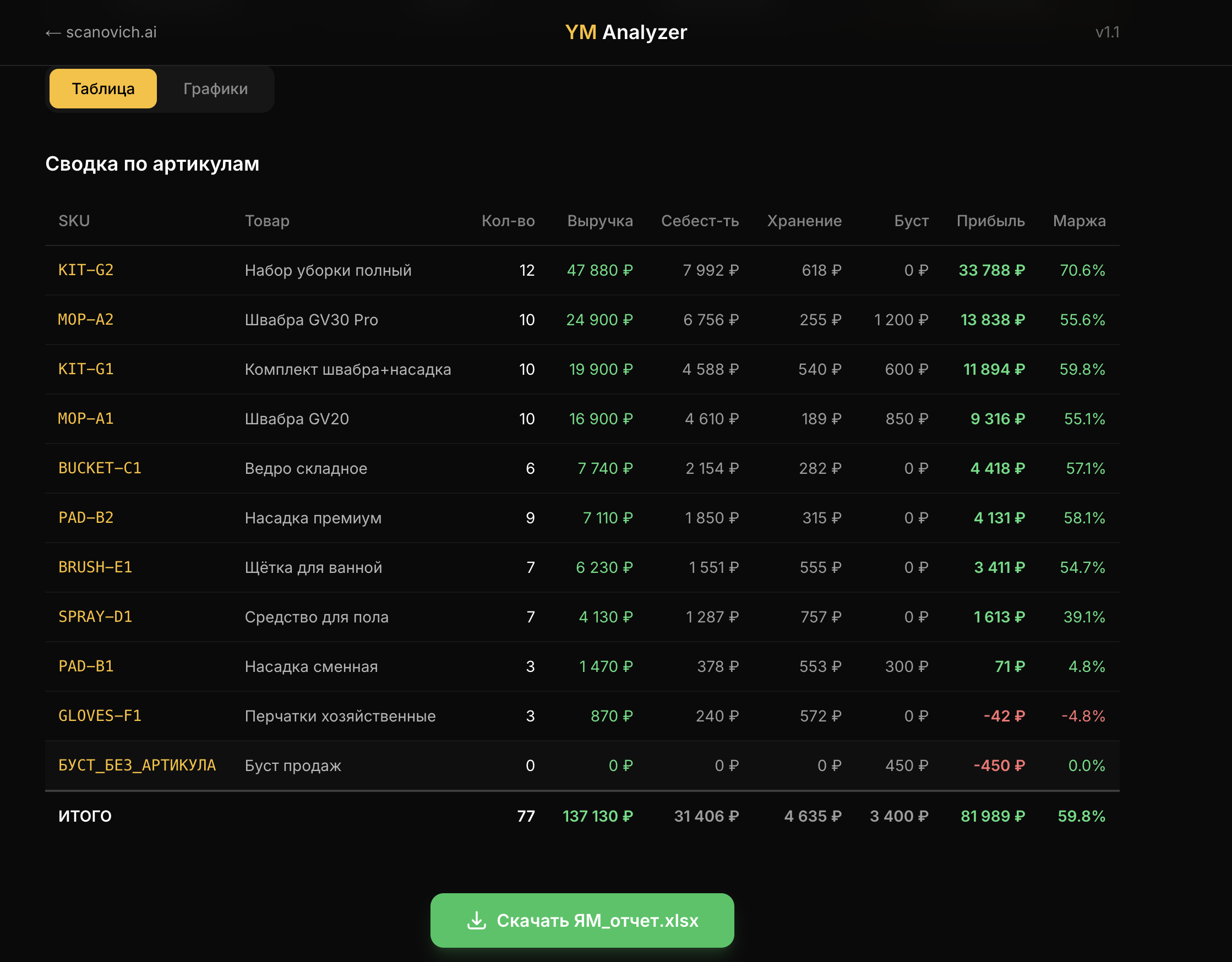This screenshot has height=962, width=1232.
Task: Click product name Щётка для ванной
Action: pyautogui.click(x=313, y=567)
